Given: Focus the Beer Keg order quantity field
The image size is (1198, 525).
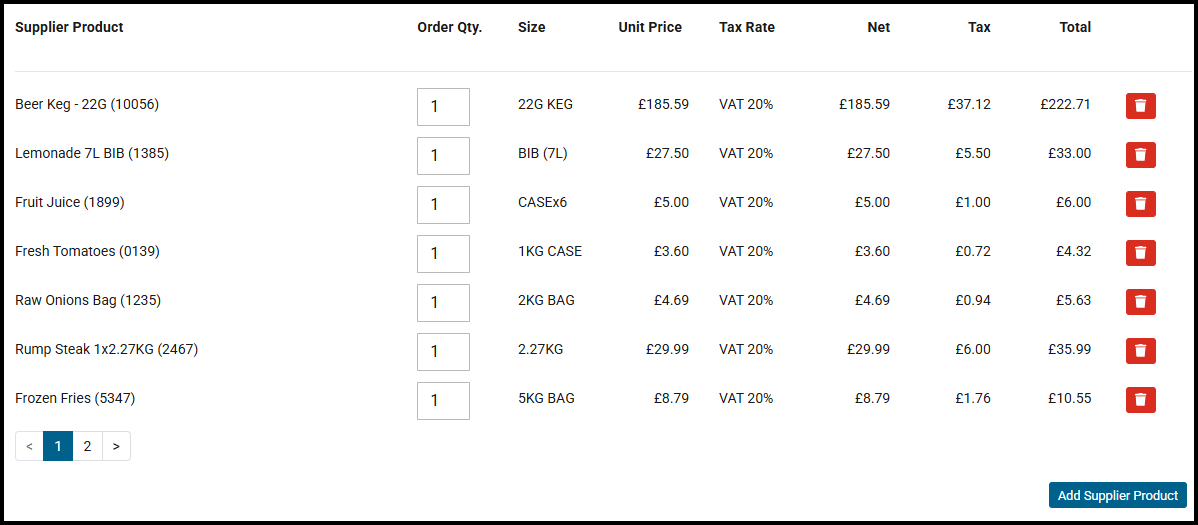Looking at the screenshot, I should click(x=443, y=107).
